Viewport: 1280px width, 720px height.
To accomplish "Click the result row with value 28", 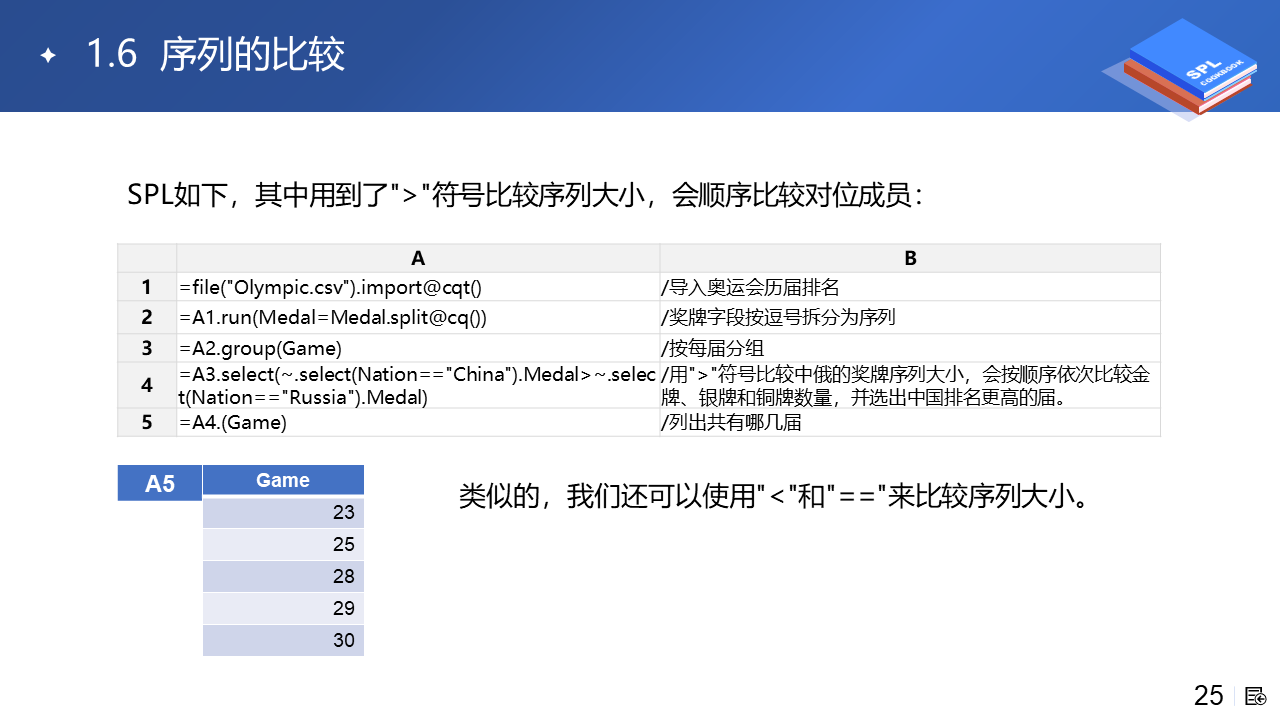I will point(283,576).
